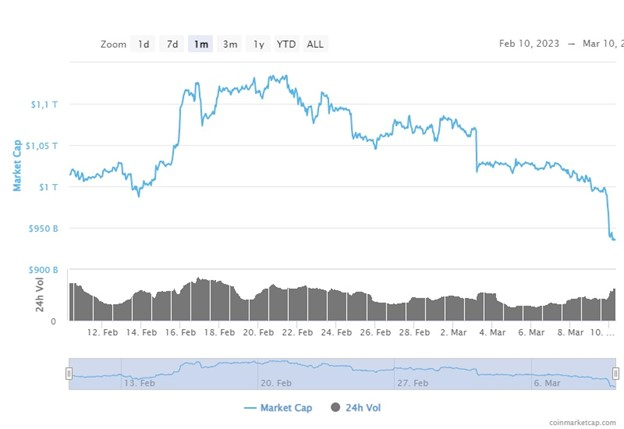This screenshot has height=429, width=624.
Task: Grab the right navigator range handle
Action: [615, 373]
